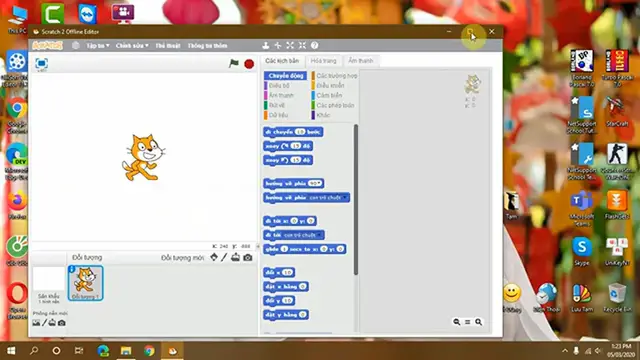Viewport: 640px width, 360px height.
Task: Open the Skype desktop shortcut
Action: [582, 251]
